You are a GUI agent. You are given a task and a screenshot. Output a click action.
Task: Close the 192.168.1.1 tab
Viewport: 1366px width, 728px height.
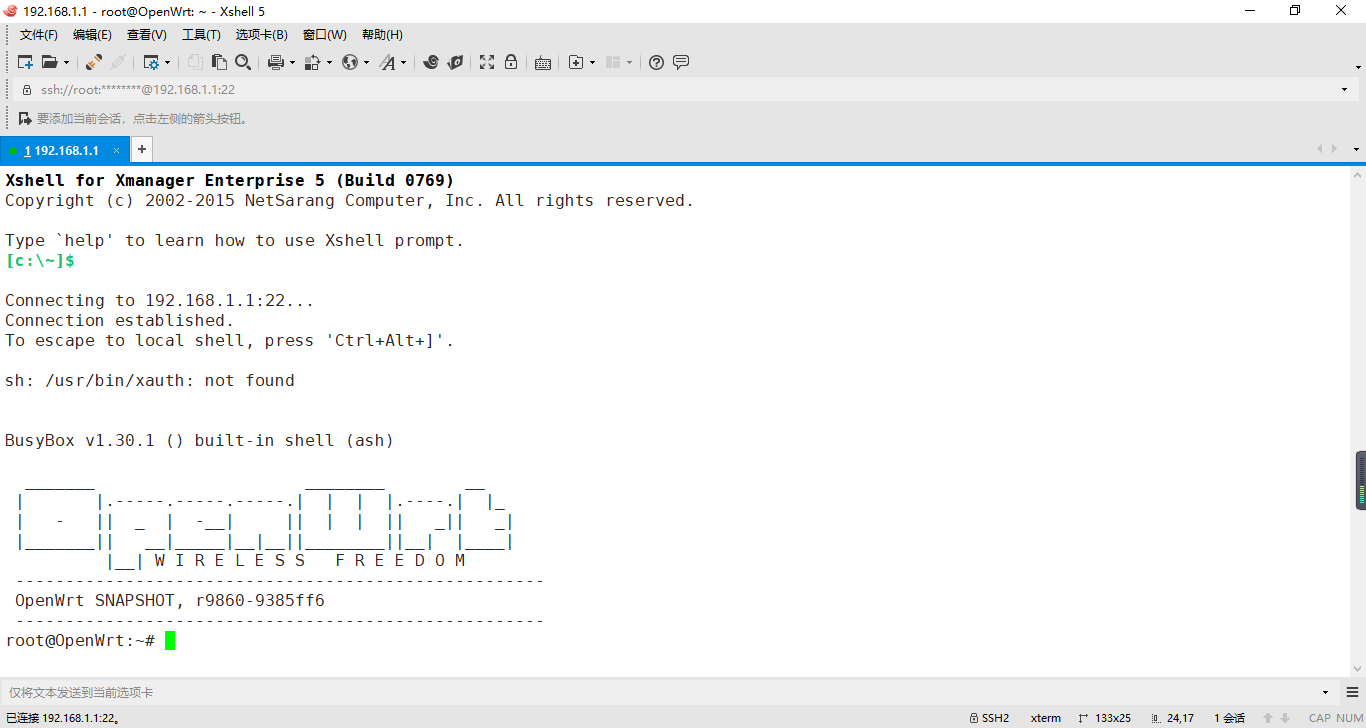pyautogui.click(x=116, y=150)
